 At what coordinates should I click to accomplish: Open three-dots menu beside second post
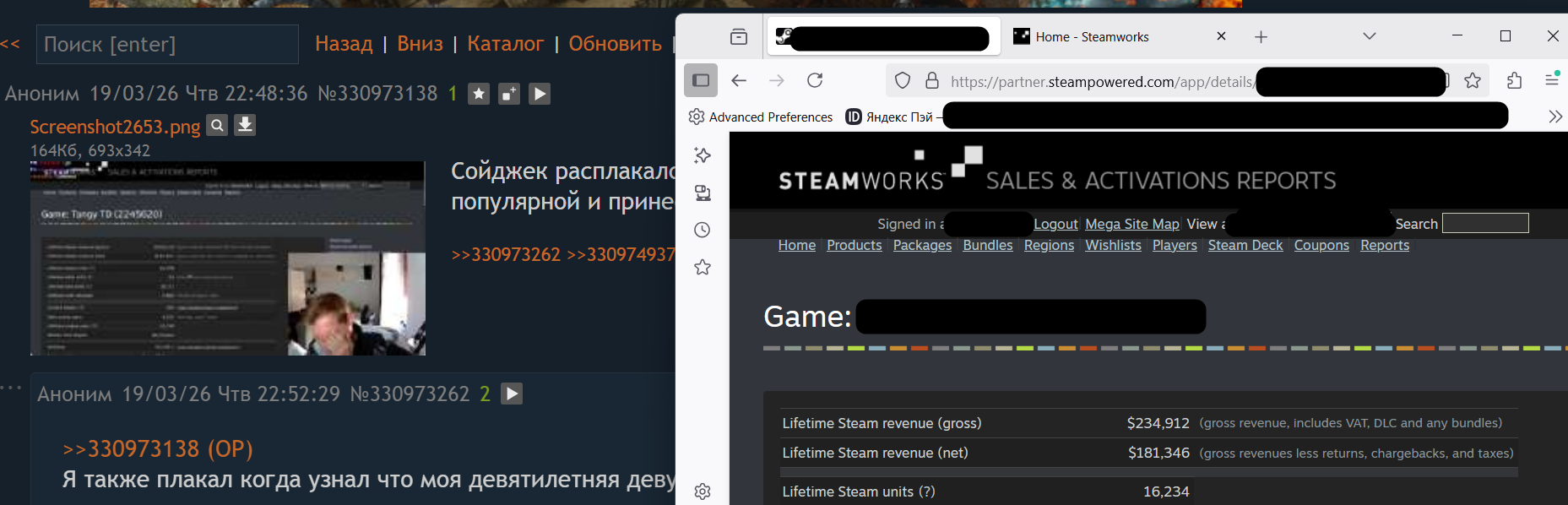(x=10, y=388)
